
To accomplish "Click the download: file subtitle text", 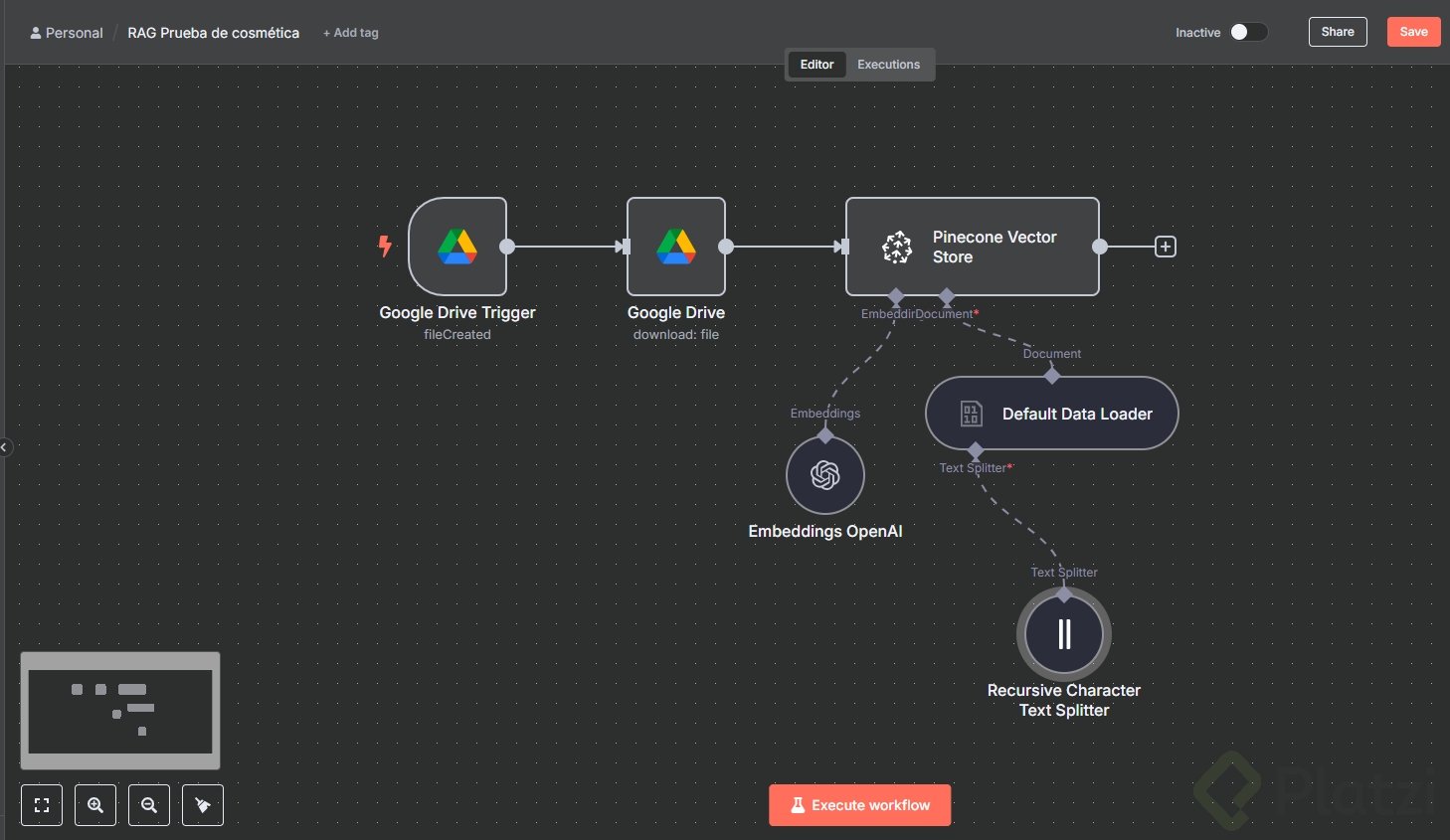I will [x=676, y=335].
